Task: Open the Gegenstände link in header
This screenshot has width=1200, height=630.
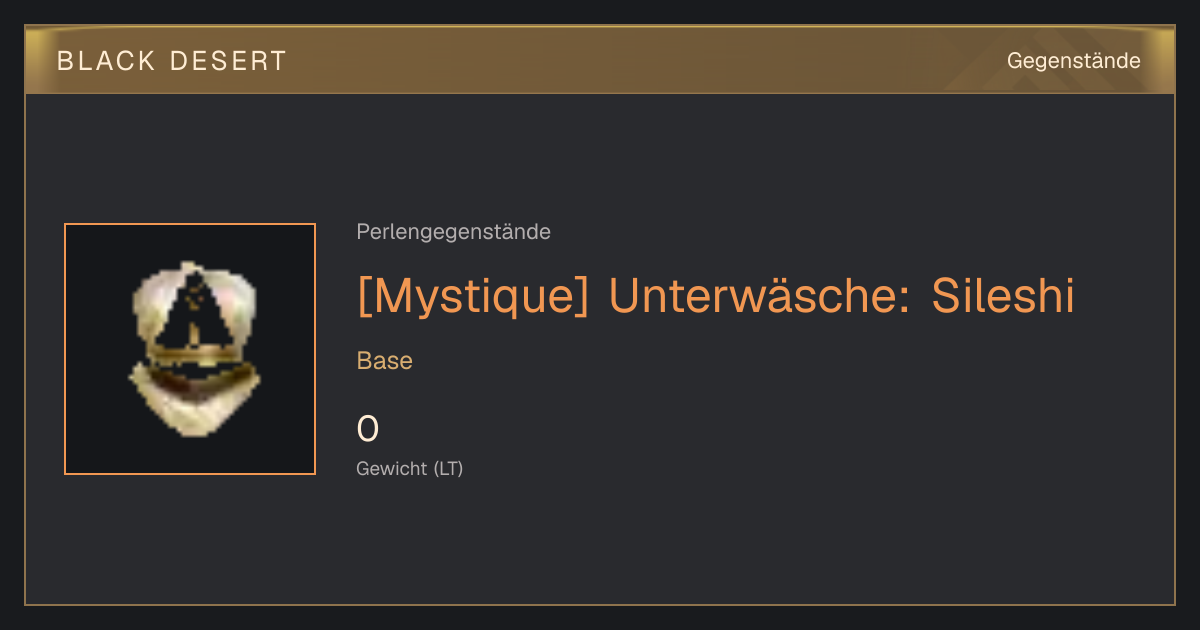Action: coord(1073,61)
